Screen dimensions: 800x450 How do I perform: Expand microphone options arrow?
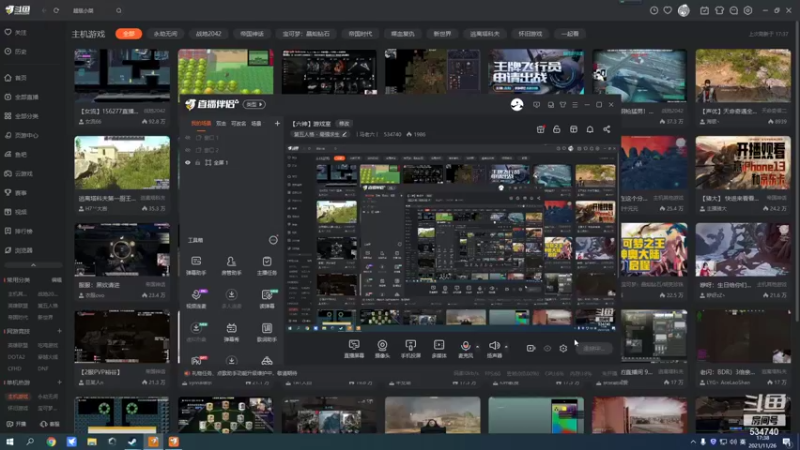[x=478, y=347]
